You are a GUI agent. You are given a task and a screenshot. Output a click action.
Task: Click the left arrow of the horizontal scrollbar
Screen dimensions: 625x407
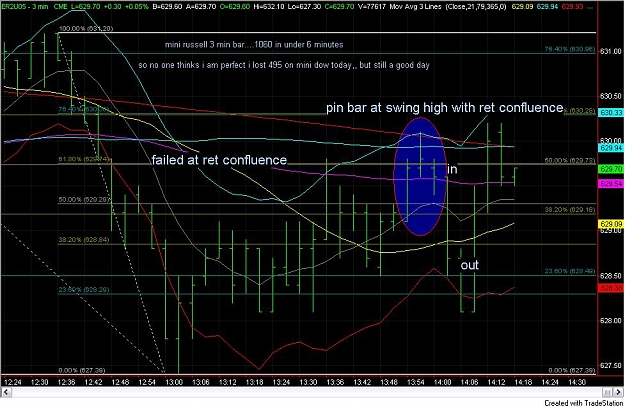[x=6, y=392]
